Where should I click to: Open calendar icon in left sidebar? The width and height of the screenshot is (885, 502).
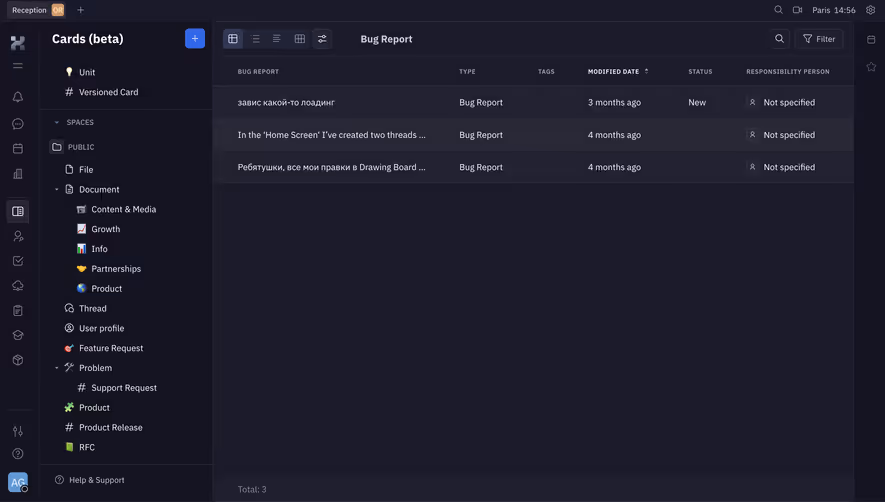18,149
